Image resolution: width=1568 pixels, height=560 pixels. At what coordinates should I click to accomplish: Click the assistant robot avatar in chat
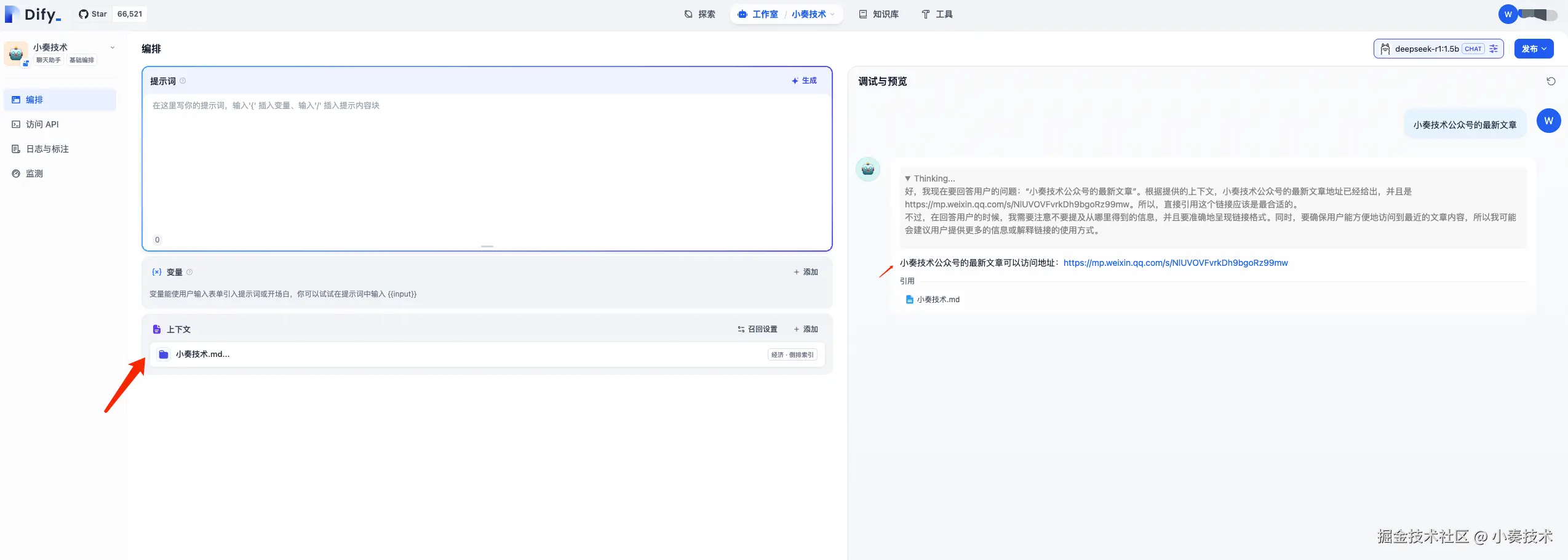[x=868, y=169]
